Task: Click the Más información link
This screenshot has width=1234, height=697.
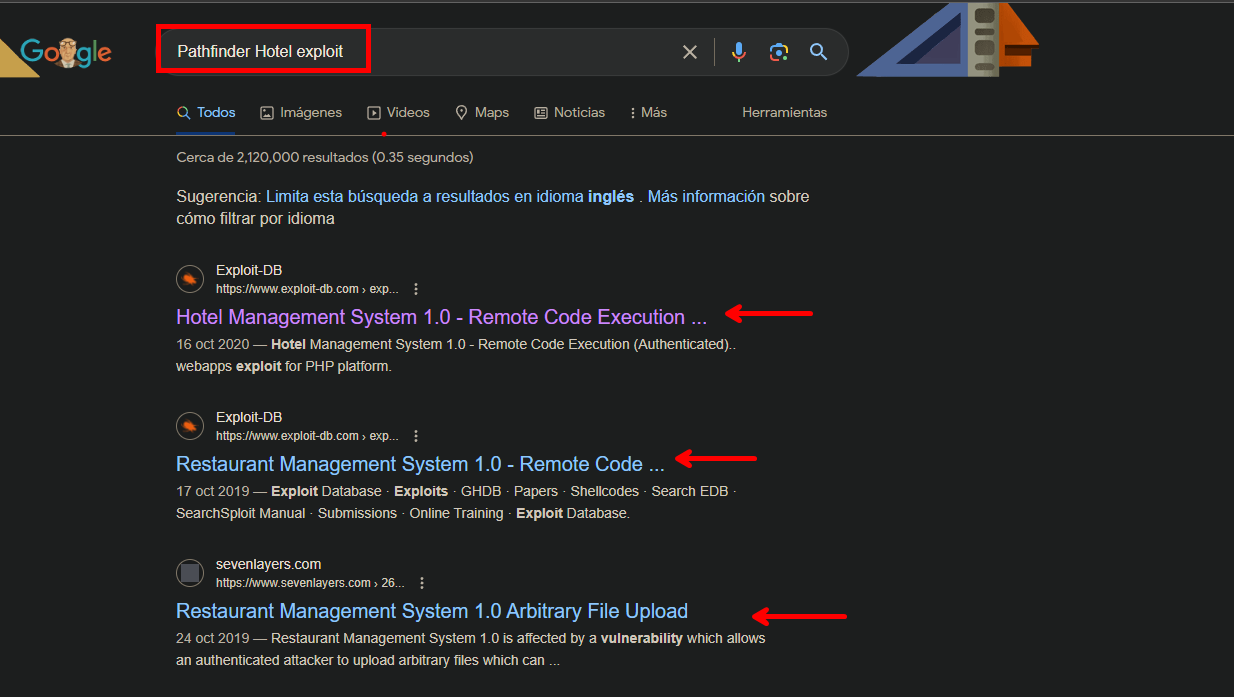Action: click(706, 197)
